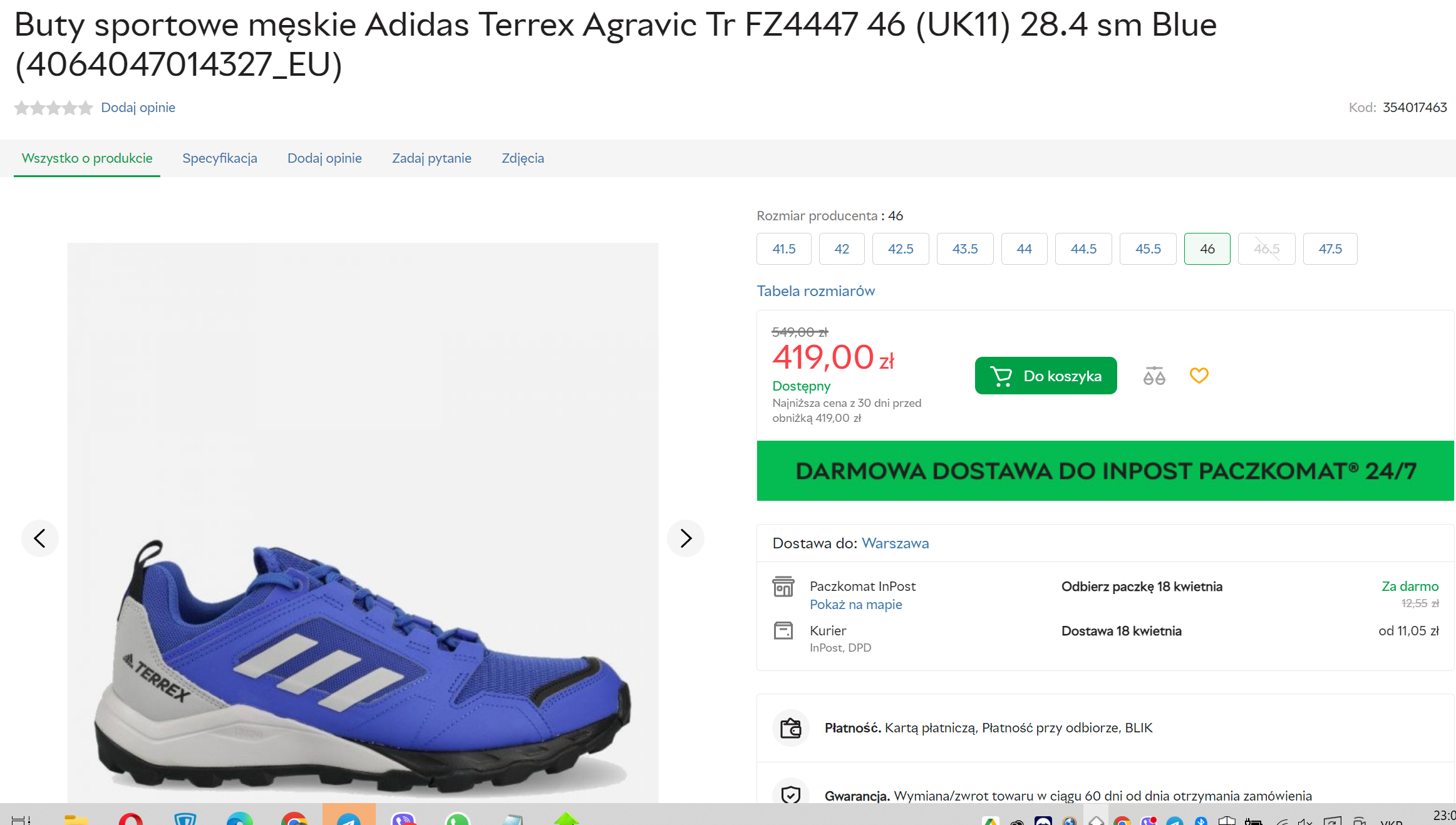The image size is (1456, 825).
Task: Click the gray rating stars
Action: tap(54, 108)
